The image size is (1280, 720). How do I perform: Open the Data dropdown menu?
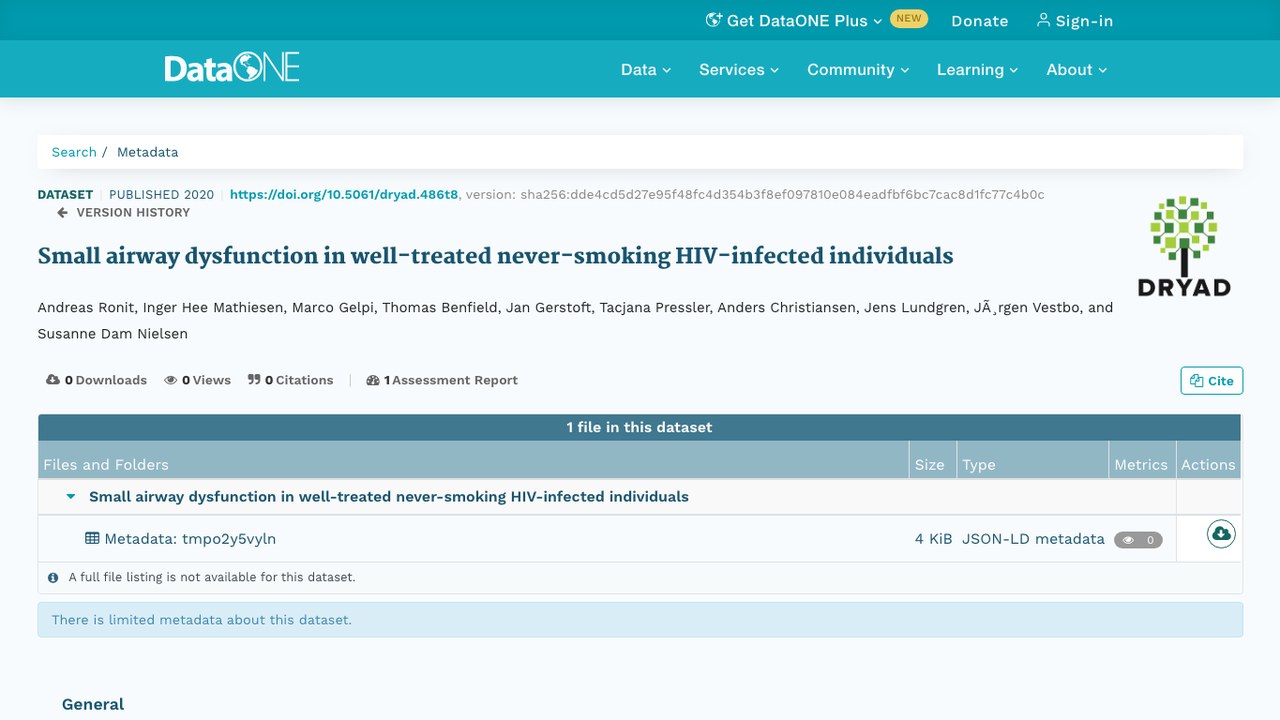pos(646,69)
